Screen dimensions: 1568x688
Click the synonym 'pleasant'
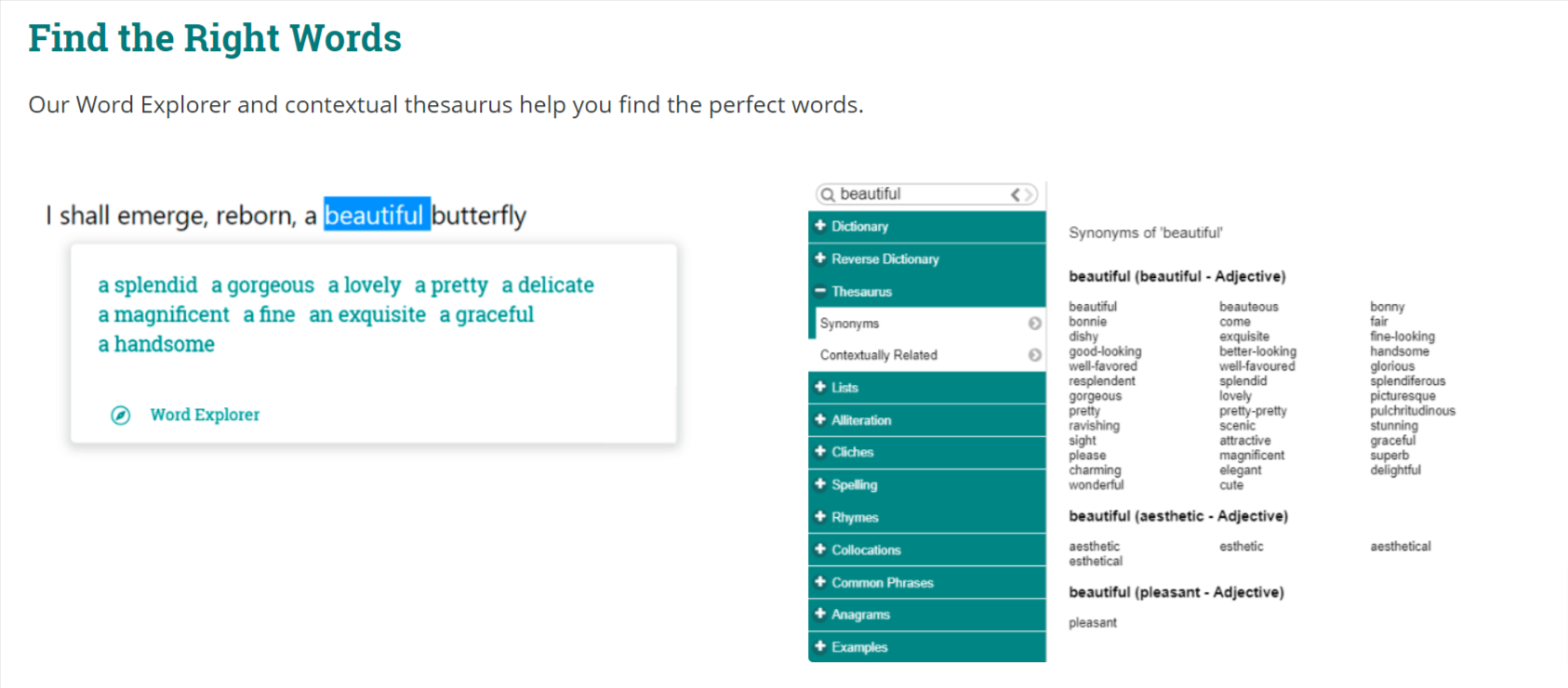[x=1092, y=623]
